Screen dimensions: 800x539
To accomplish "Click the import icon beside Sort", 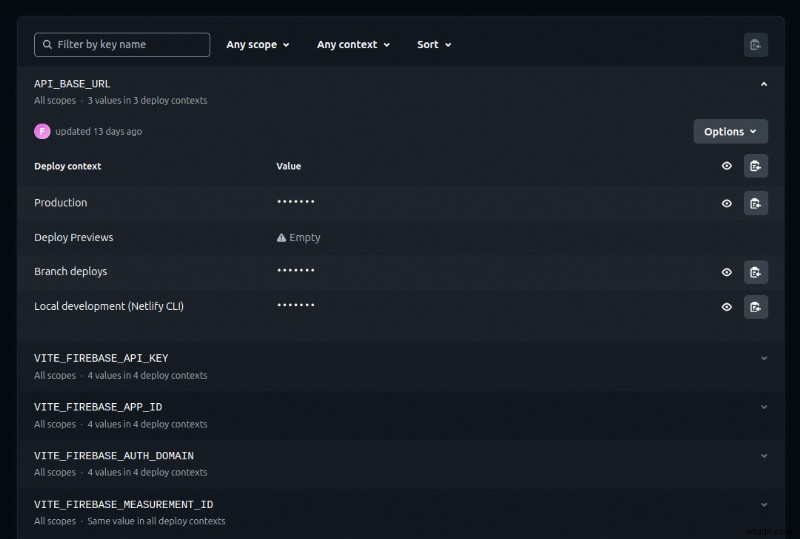I will (x=756, y=45).
